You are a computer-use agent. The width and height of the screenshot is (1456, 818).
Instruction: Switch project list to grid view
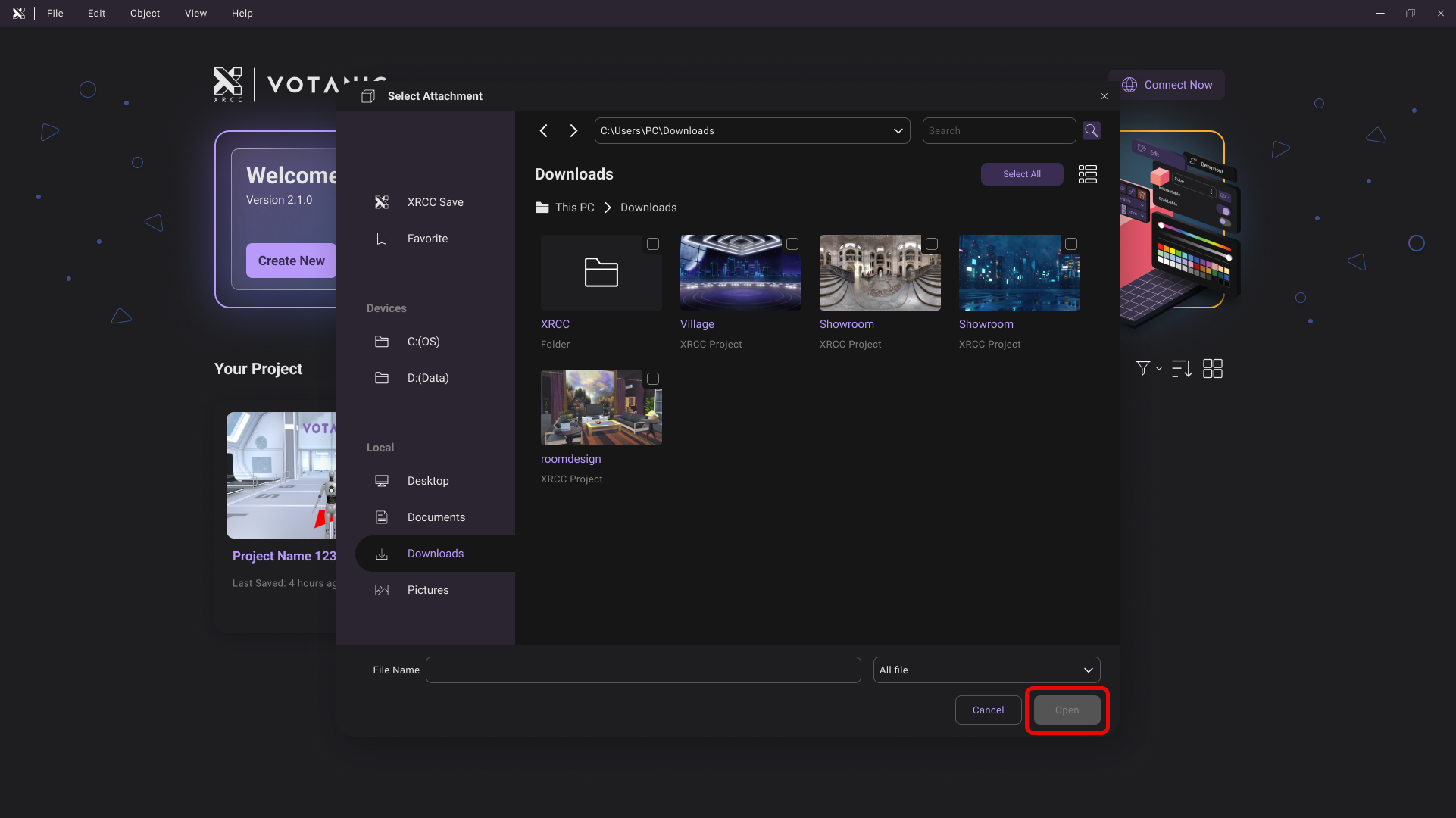click(1212, 368)
